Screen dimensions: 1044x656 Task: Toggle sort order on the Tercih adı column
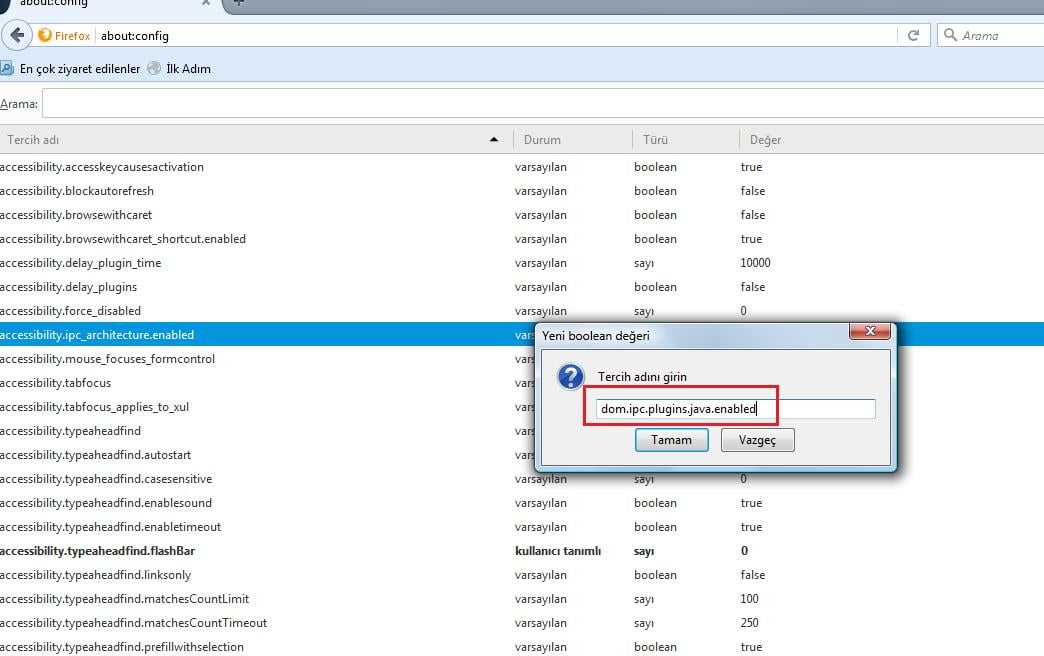pyautogui.click(x=250, y=139)
